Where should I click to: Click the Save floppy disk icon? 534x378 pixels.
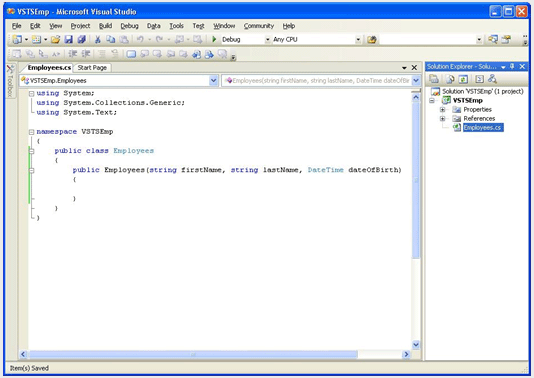(68, 40)
